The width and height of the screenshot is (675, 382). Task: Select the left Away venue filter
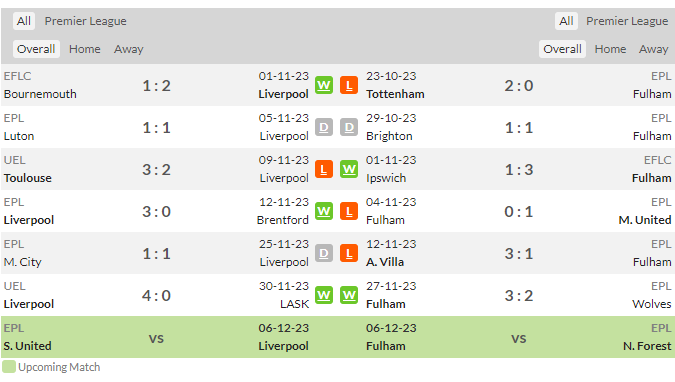128,49
